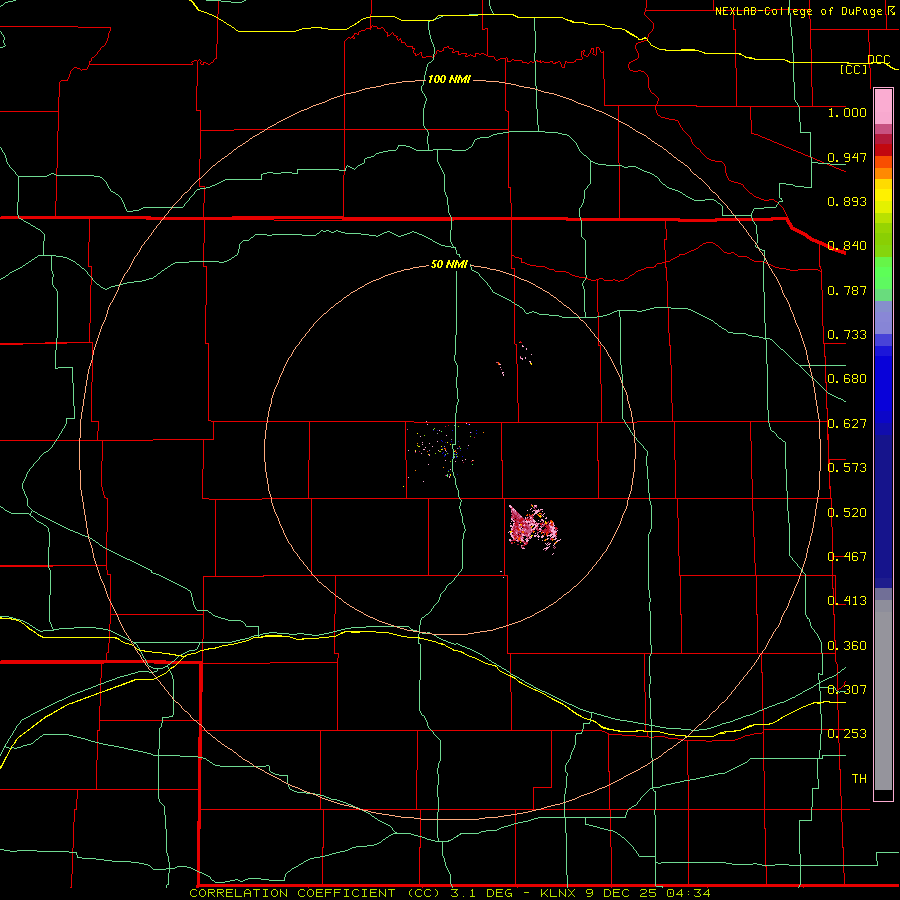
Task: Click the 0.733 scale value
Action: [847, 335]
